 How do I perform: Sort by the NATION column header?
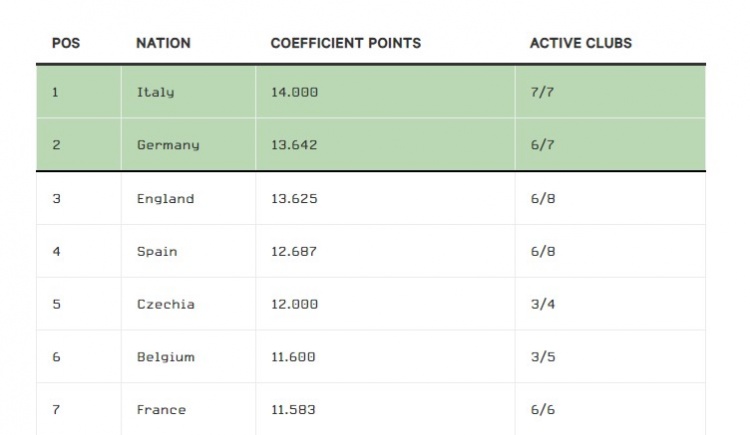click(163, 44)
